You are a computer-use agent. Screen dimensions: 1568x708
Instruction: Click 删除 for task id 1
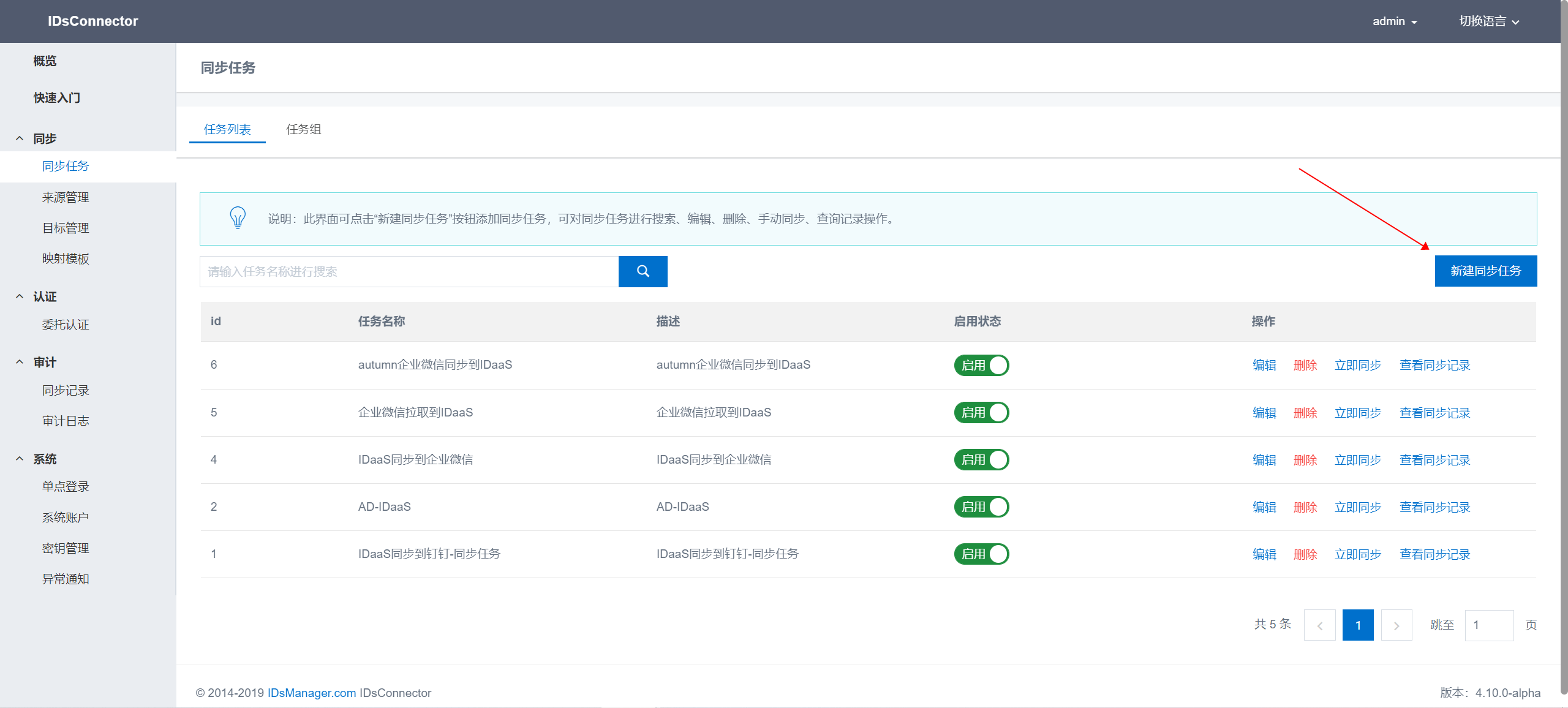[x=1305, y=554]
